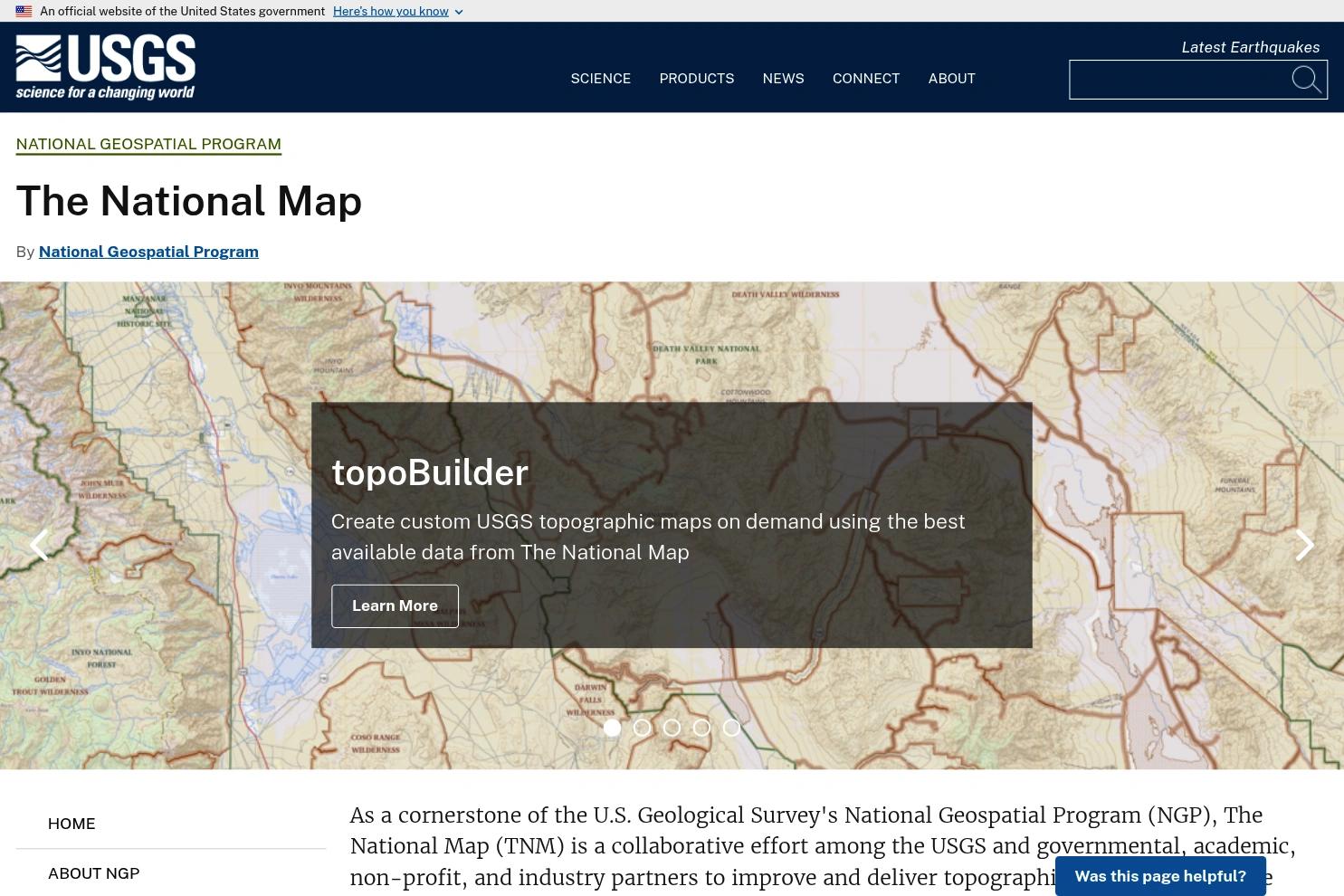
Task: Click the 'The National Map' page heading
Action: click(x=189, y=200)
